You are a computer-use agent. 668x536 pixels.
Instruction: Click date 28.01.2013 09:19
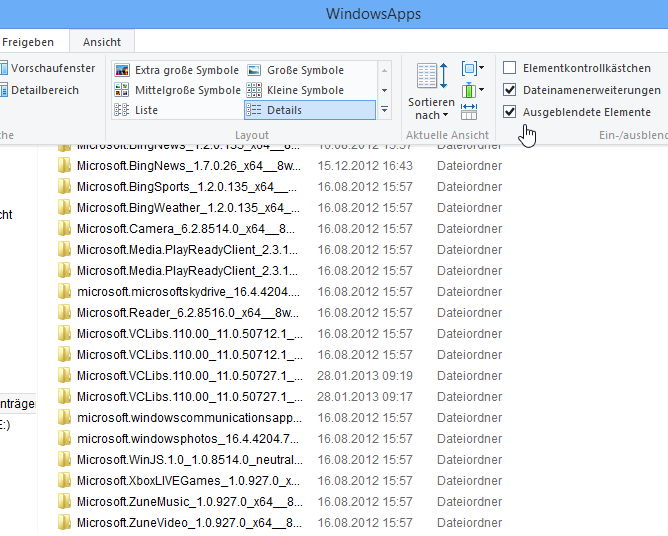point(365,376)
